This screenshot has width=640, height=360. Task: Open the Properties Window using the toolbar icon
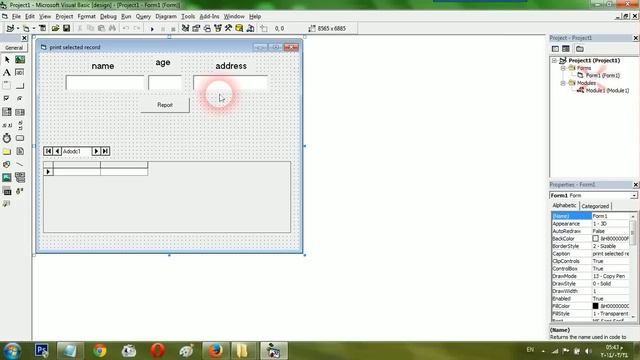coord(196,28)
